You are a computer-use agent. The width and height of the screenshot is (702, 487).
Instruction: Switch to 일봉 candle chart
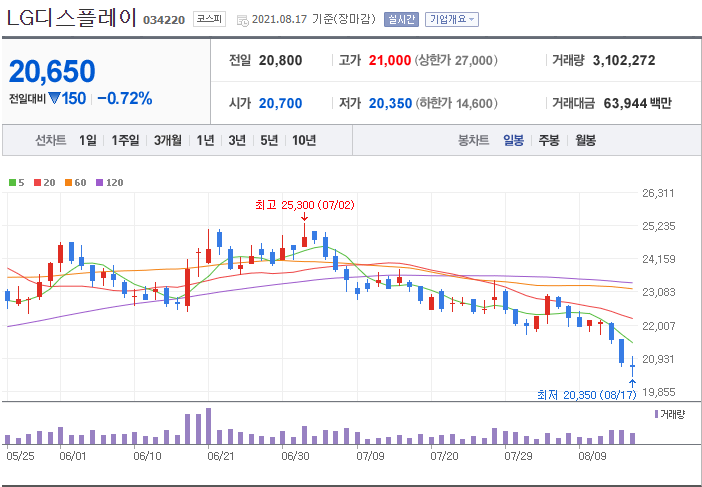[x=513, y=141]
